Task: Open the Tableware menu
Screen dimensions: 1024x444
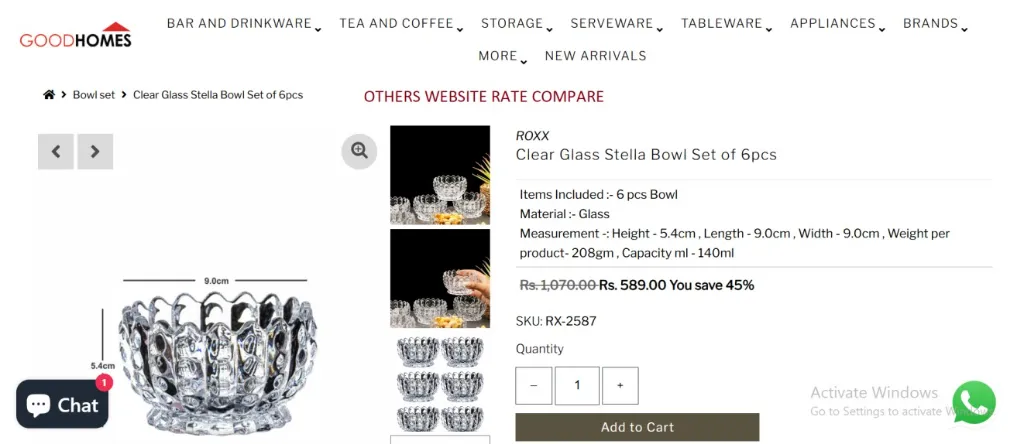Action: (x=725, y=24)
